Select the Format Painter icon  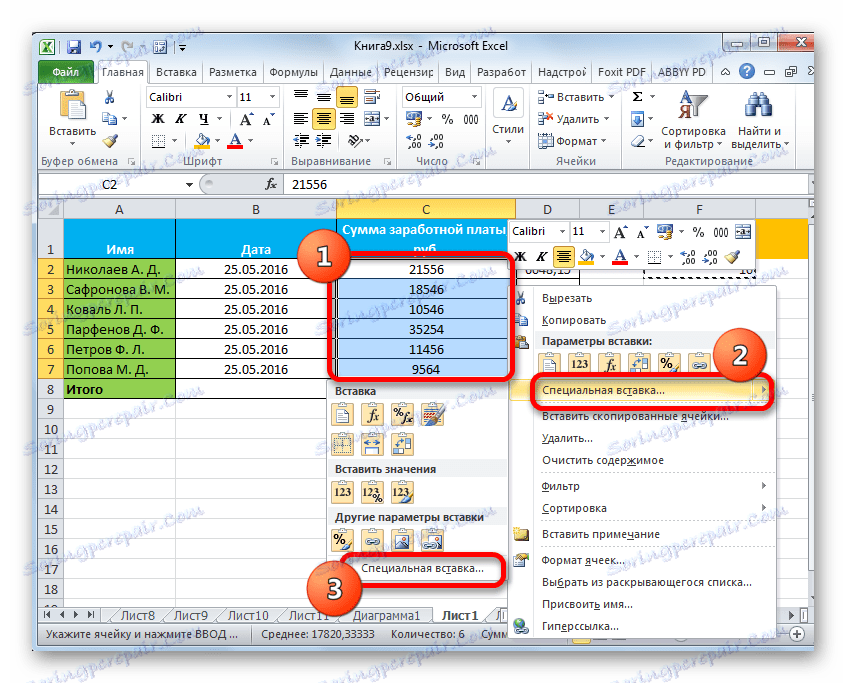110,141
